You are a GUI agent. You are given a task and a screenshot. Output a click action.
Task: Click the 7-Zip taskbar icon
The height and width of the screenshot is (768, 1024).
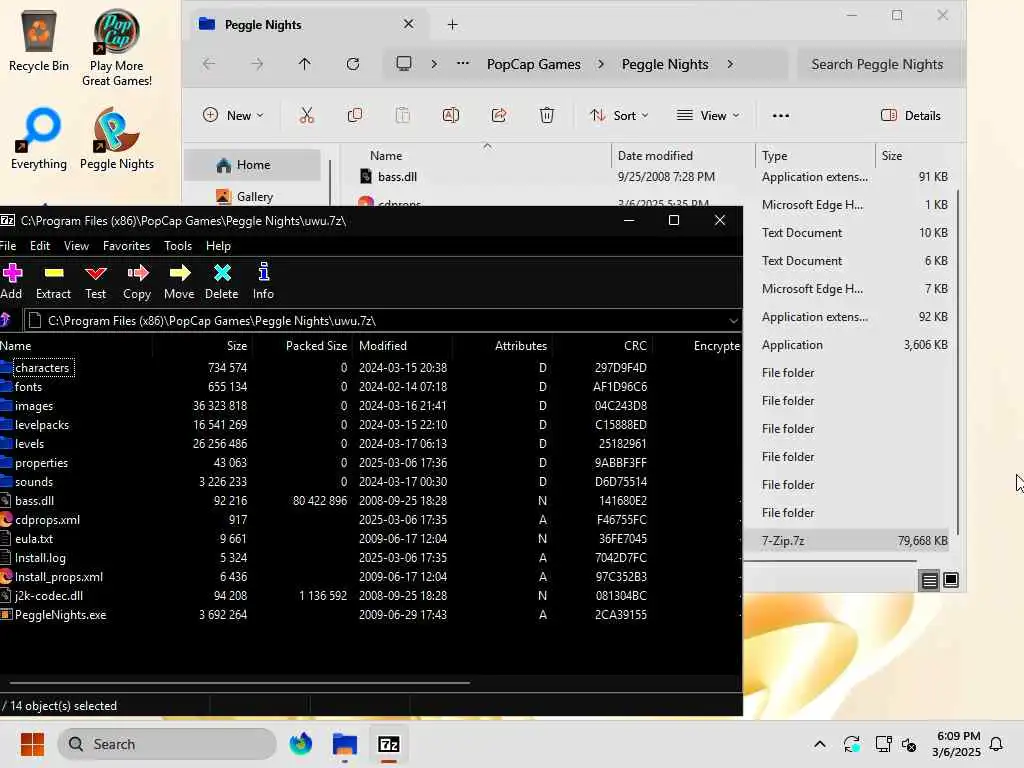pyautogui.click(x=389, y=744)
